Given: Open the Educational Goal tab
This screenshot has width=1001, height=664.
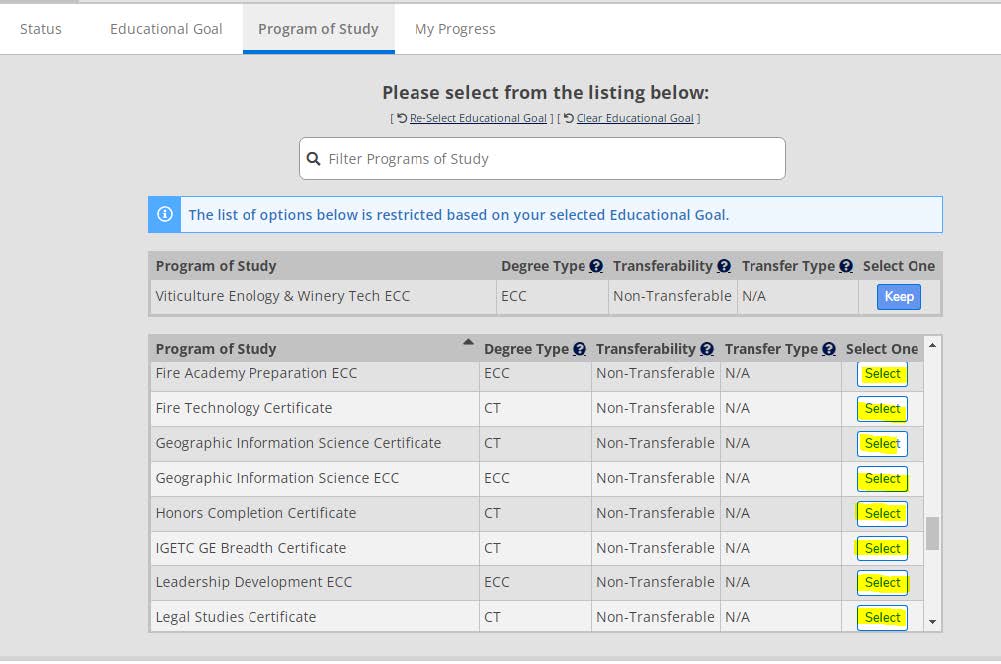Looking at the screenshot, I should coord(166,29).
